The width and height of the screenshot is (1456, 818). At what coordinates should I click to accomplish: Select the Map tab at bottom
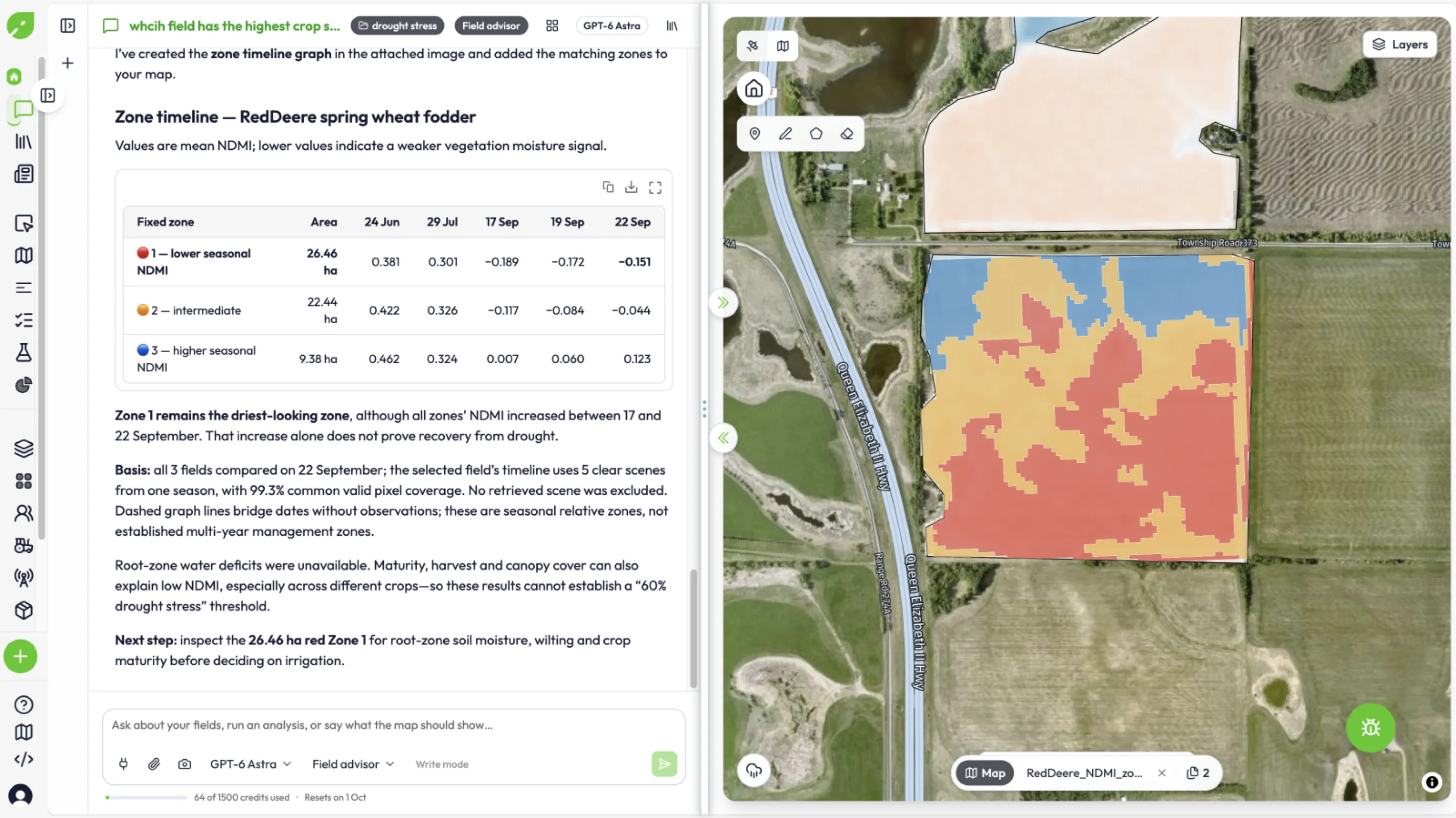[985, 773]
